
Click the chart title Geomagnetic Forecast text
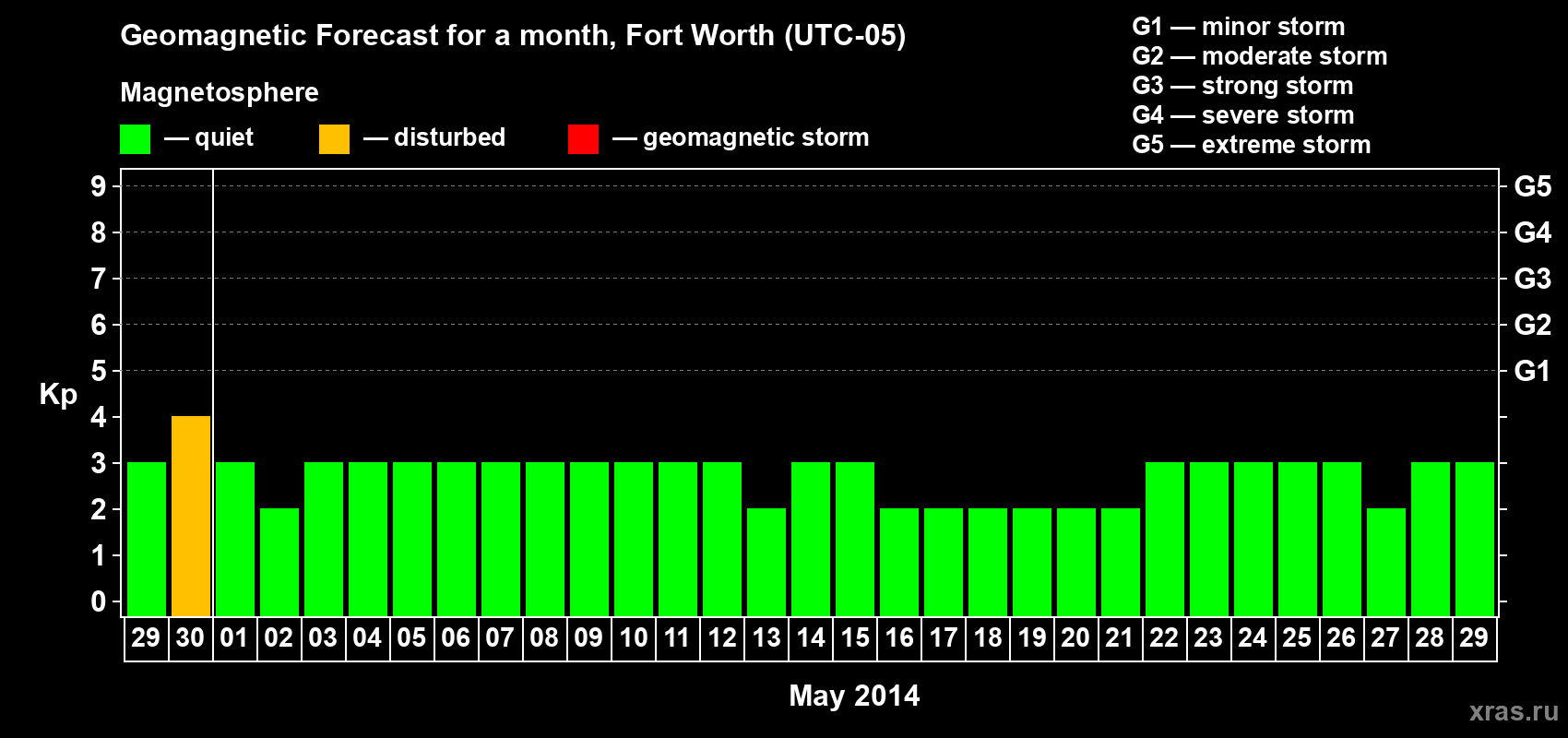click(x=513, y=35)
